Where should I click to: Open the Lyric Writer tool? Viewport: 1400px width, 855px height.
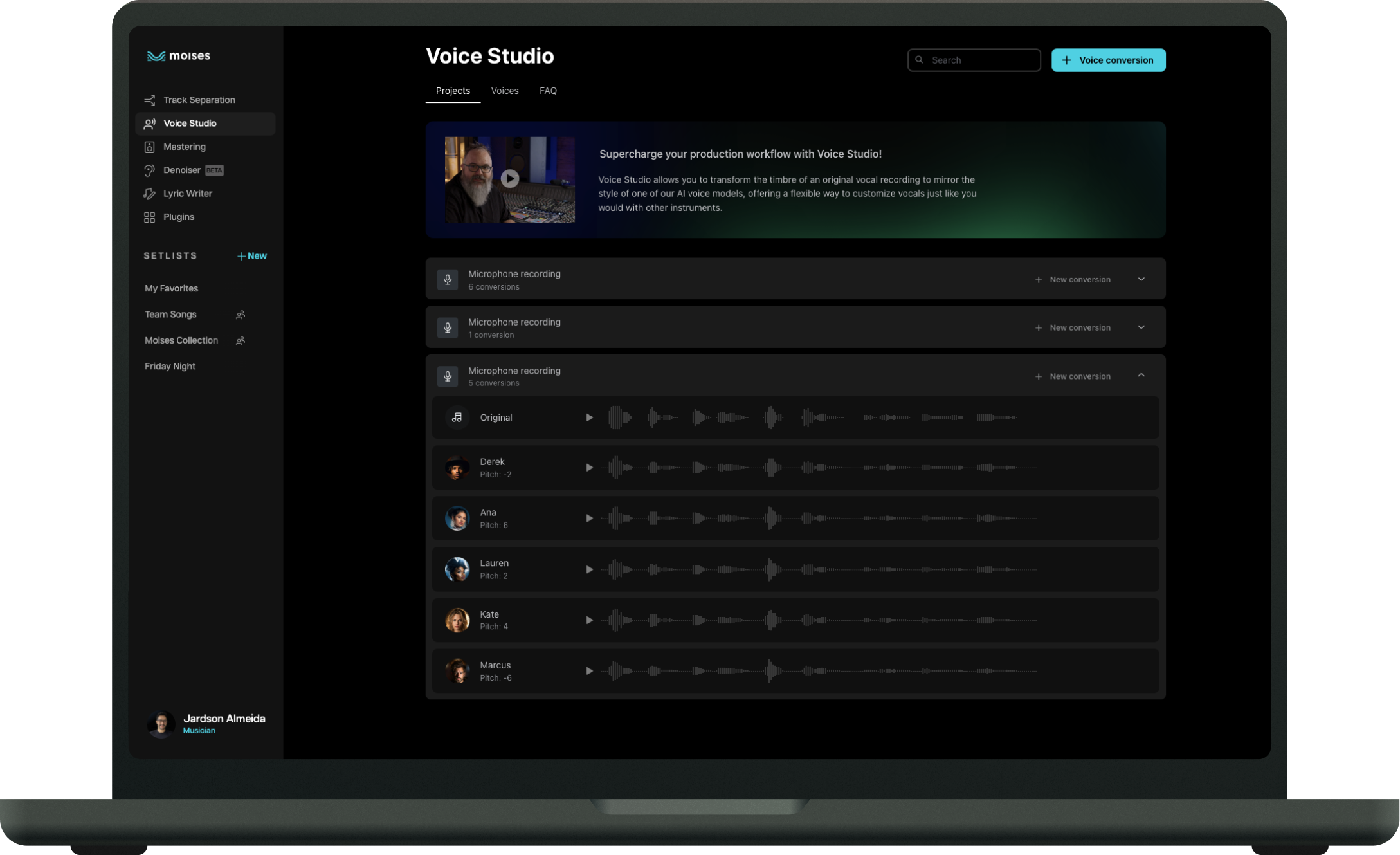point(187,194)
